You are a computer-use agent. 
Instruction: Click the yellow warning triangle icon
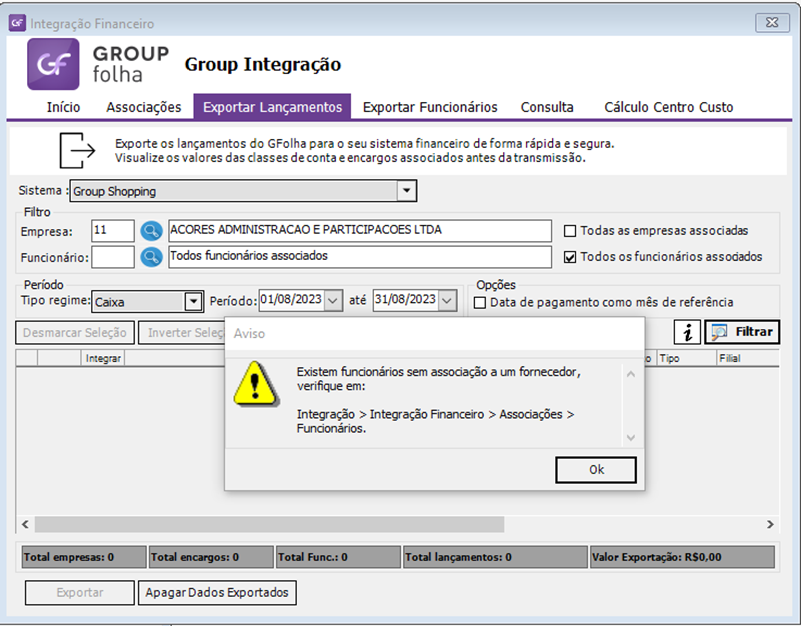pos(256,384)
